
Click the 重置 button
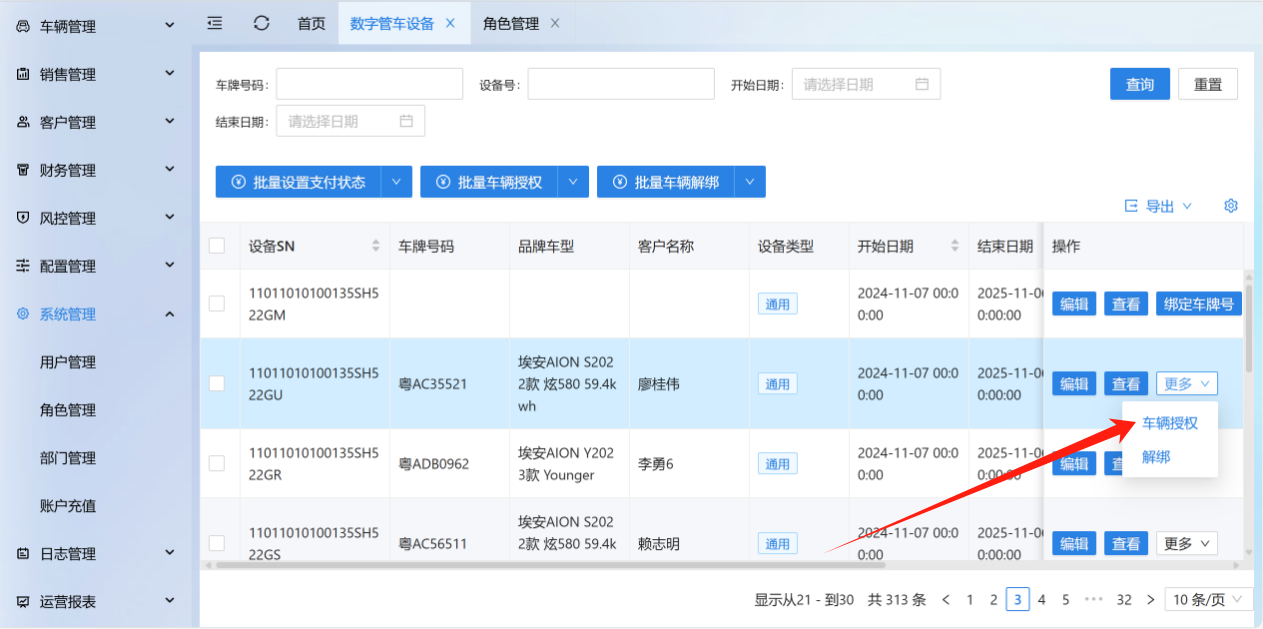click(1208, 85)
